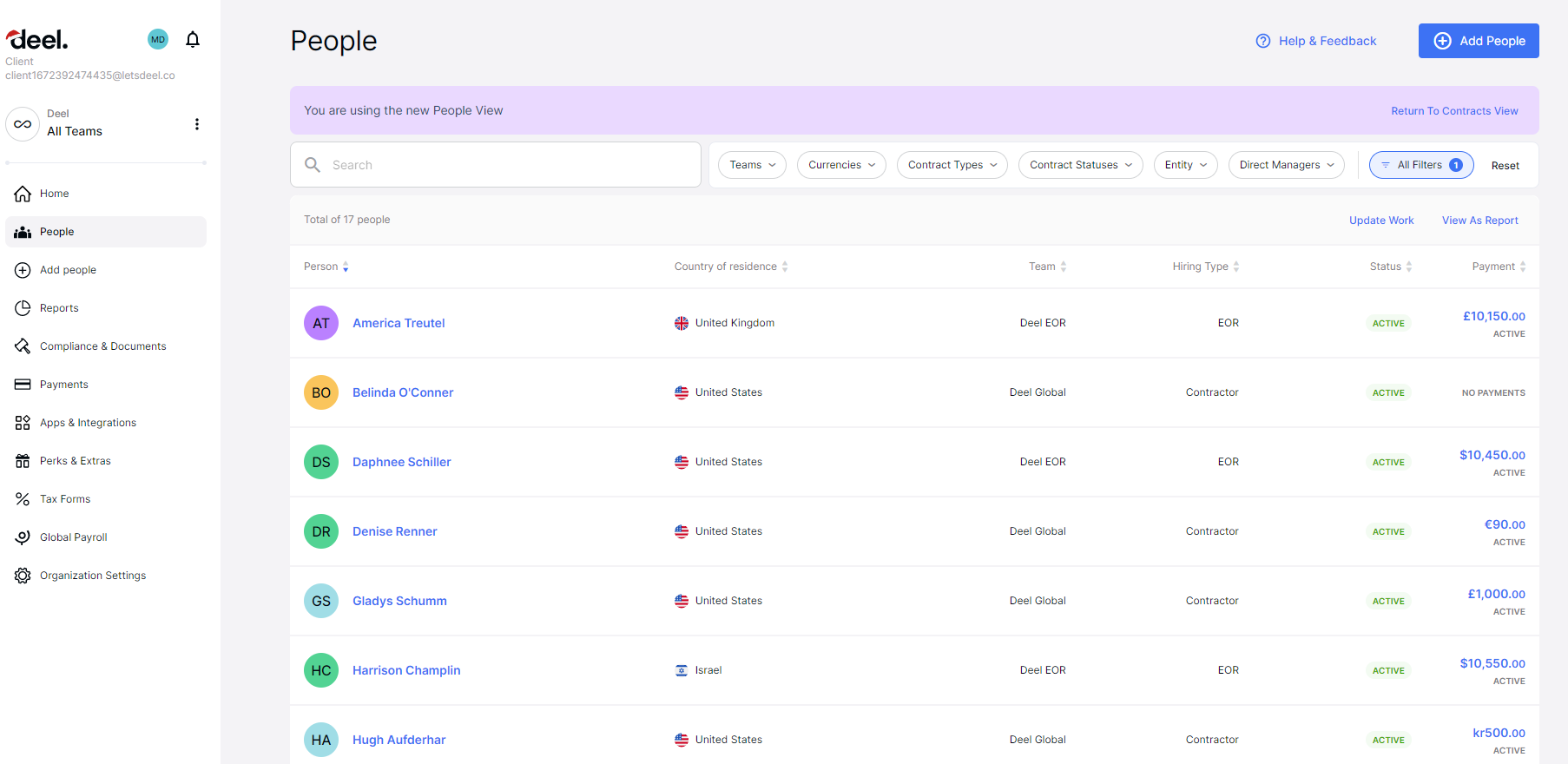Open the MD user avatar

[158, 39]
